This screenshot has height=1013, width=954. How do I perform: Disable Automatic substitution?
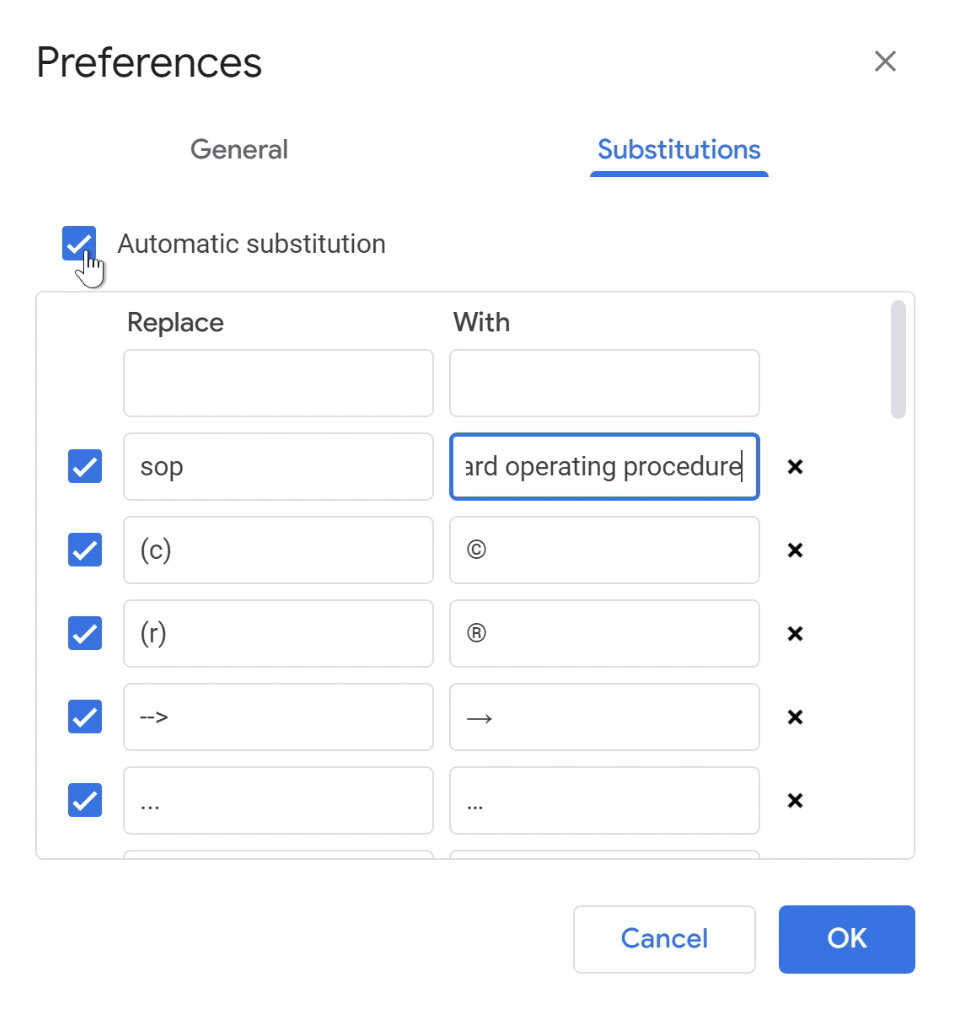pos(78,243)
